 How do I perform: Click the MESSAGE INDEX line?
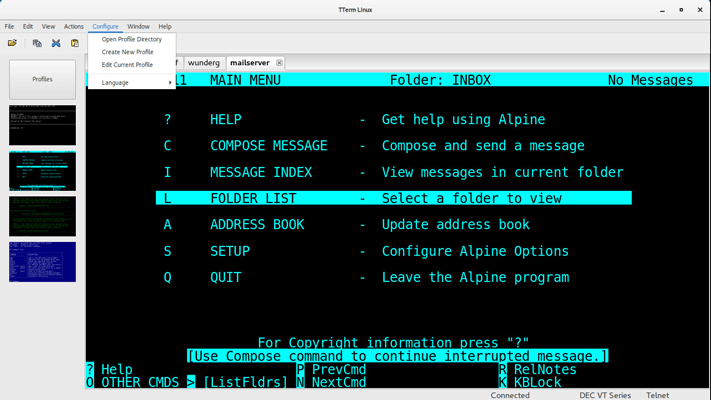point(394,172)
